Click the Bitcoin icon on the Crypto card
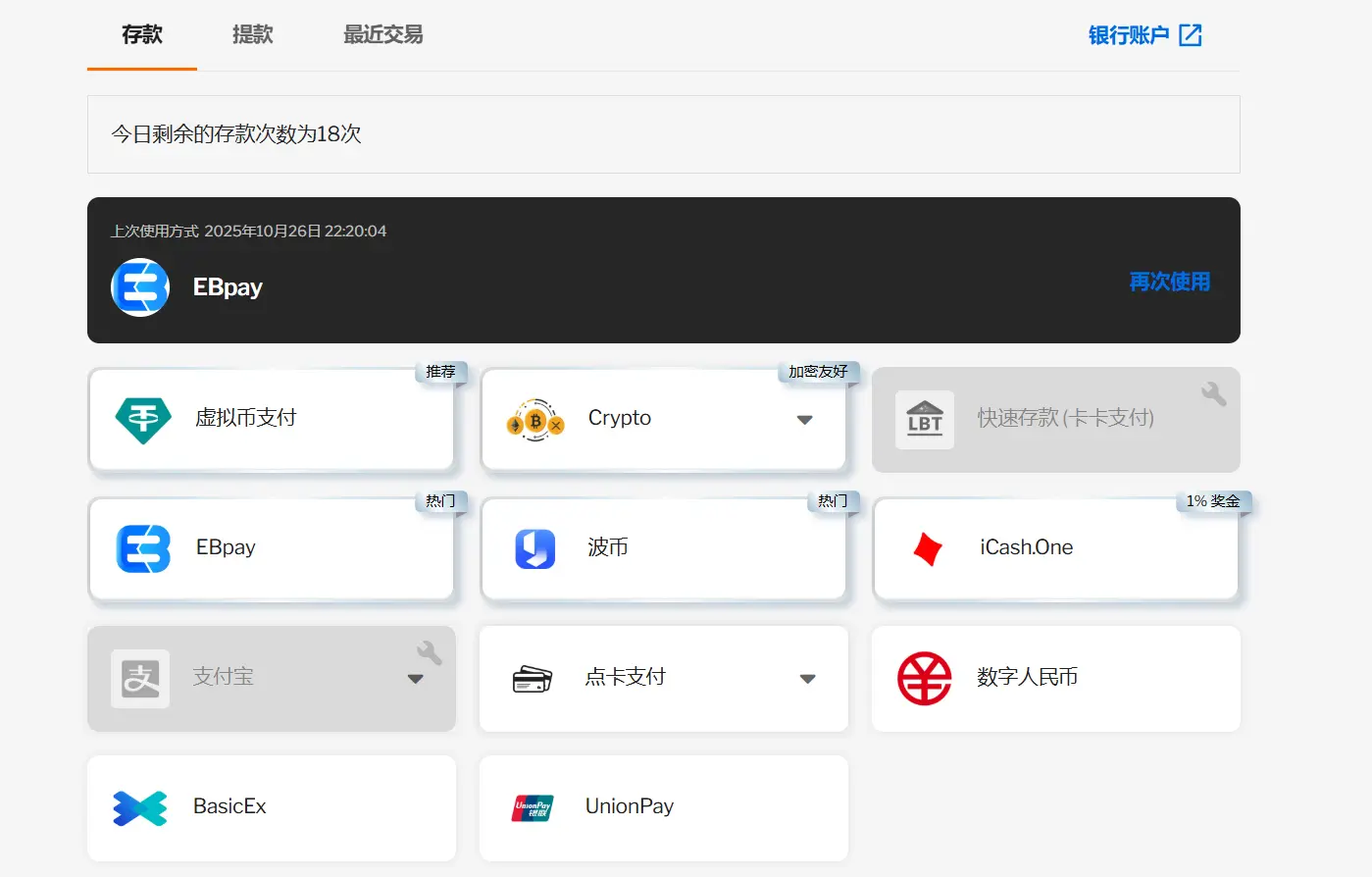Viewport: 1372px width, 877px height. (x=535, y=417)
